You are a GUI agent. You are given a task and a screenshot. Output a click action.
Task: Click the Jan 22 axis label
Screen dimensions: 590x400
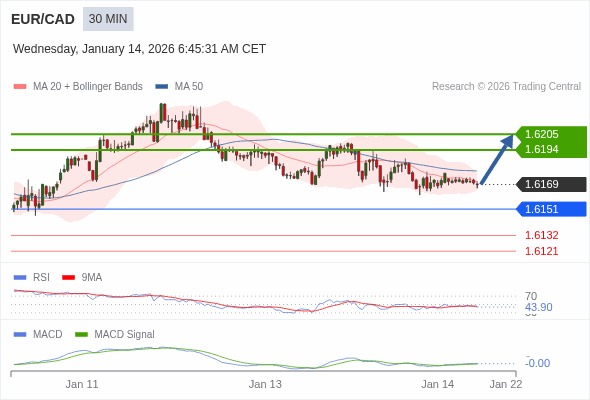coord(506,384)
